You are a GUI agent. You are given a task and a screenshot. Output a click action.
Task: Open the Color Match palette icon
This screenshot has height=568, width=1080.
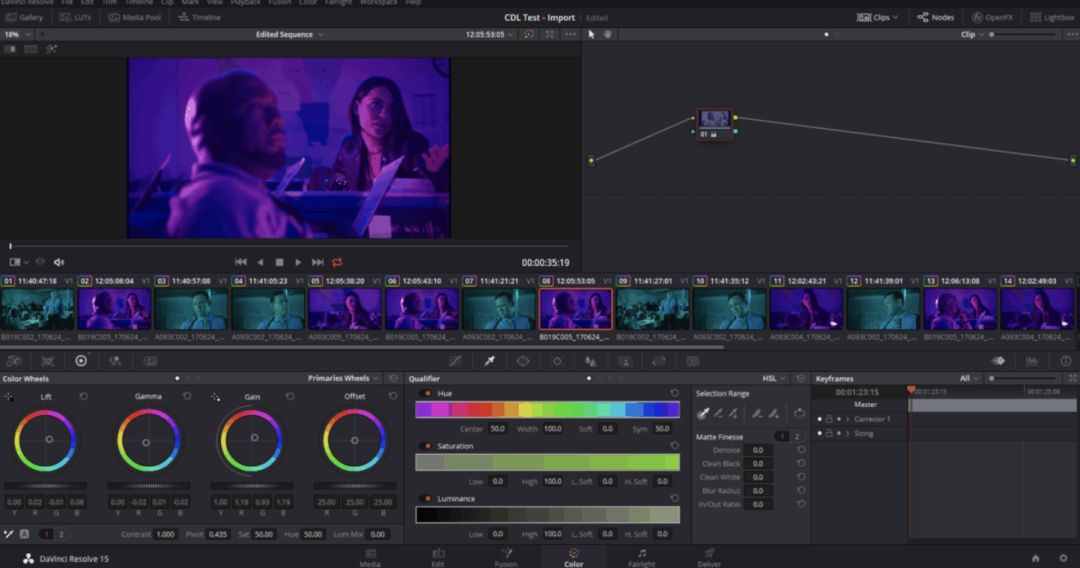[x=48, y=361]
